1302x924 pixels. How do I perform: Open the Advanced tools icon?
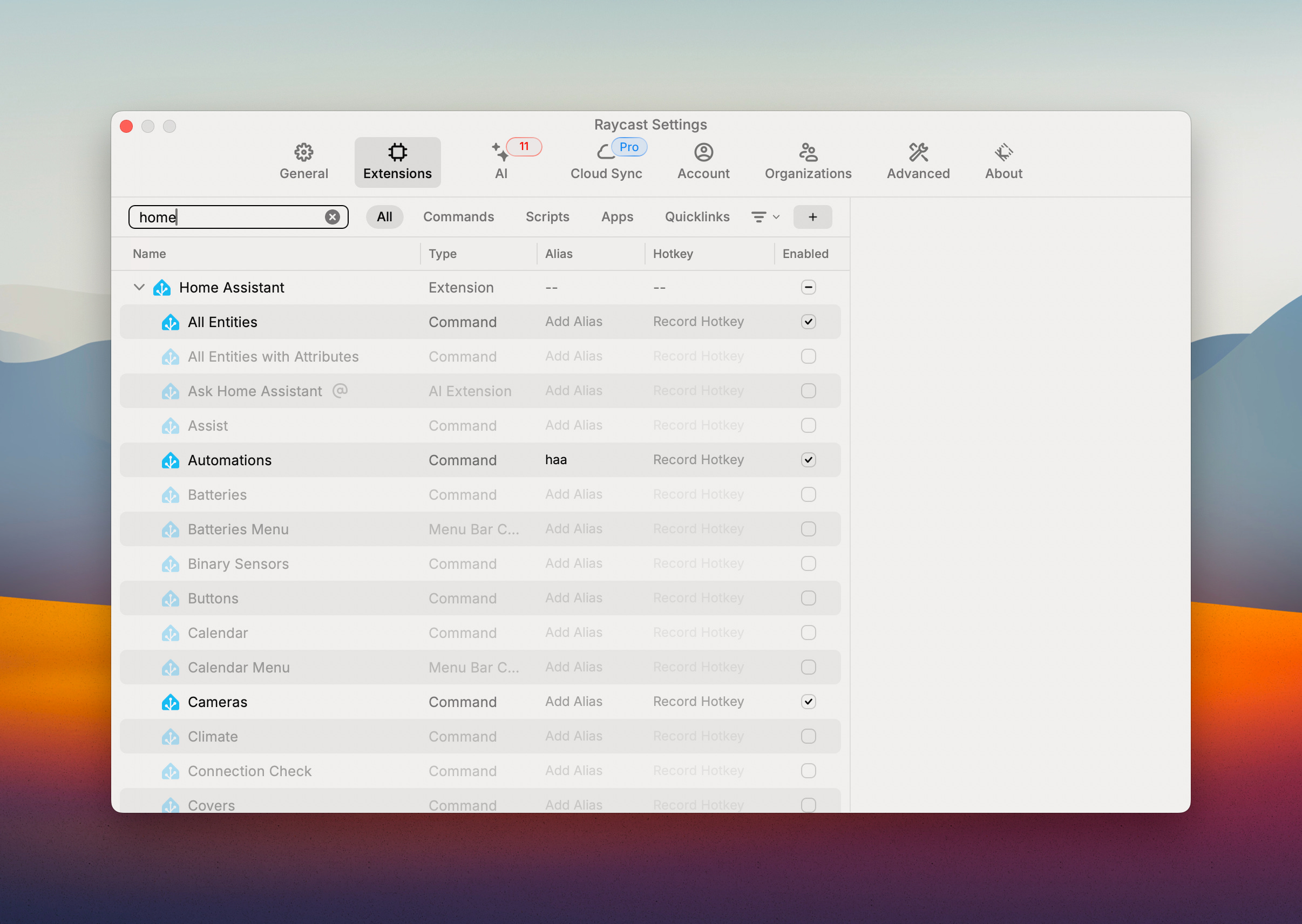(918, 152)
